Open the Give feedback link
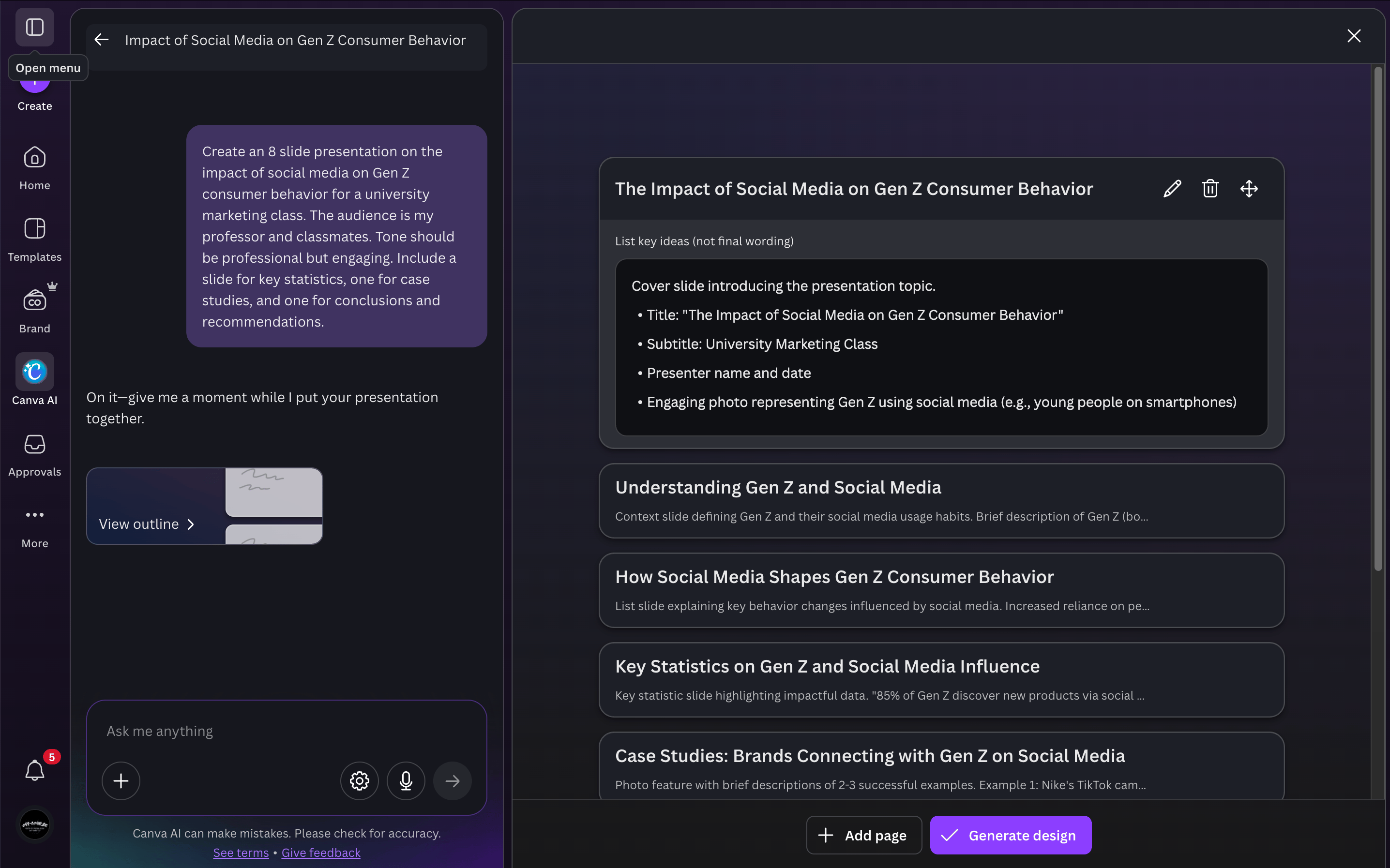1390x868 pixels. click(x=321, y=853)
